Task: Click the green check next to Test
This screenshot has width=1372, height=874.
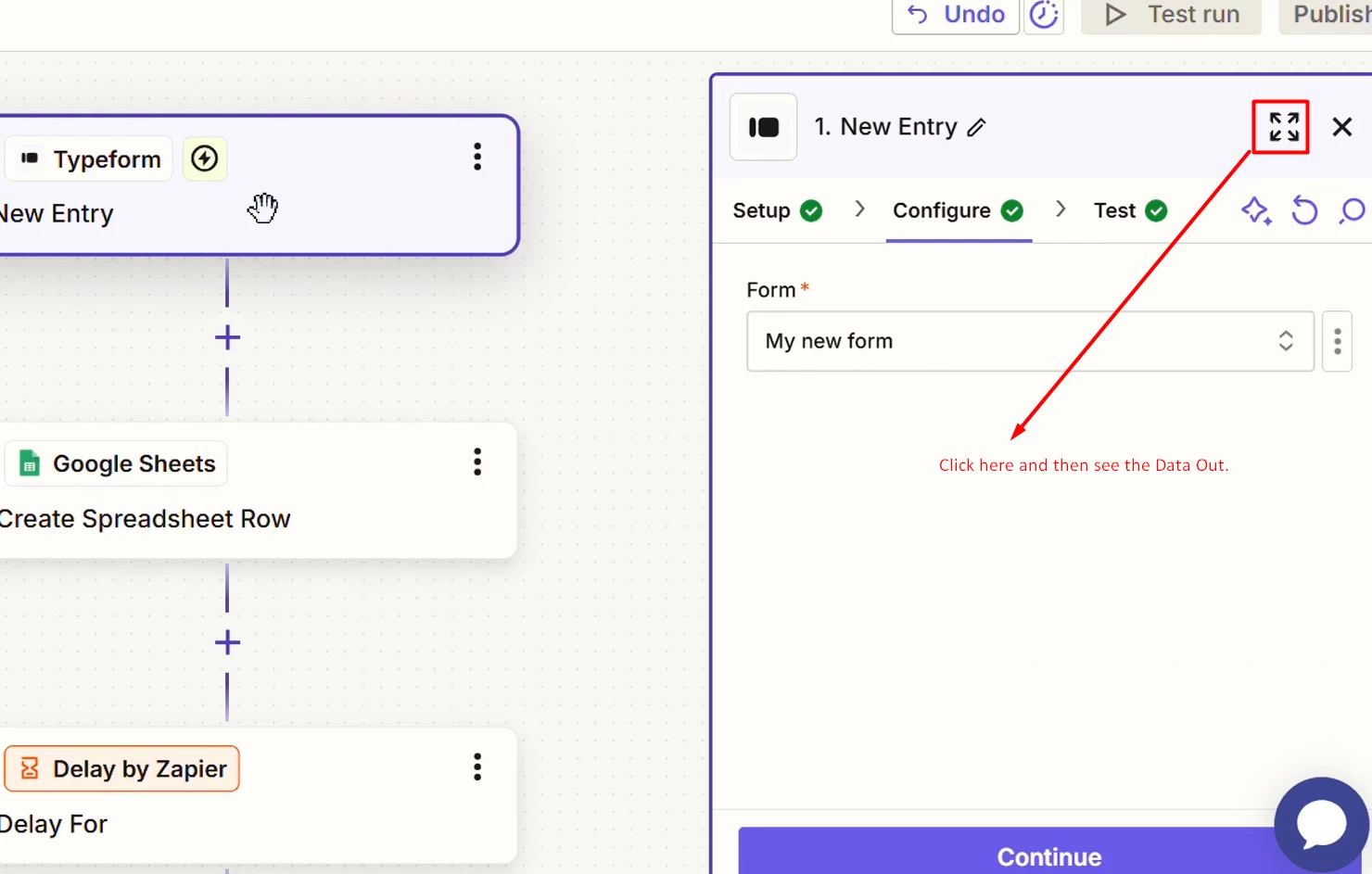Action: 1156,211
